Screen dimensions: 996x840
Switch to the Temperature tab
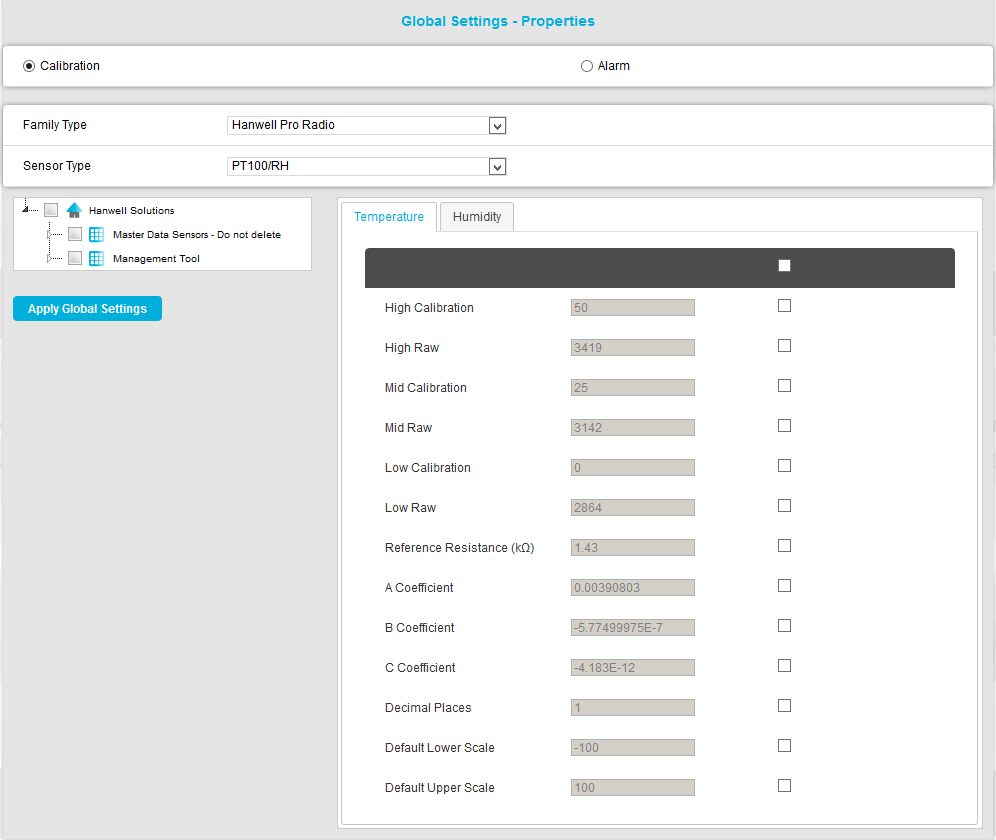(x=389, y=217)
